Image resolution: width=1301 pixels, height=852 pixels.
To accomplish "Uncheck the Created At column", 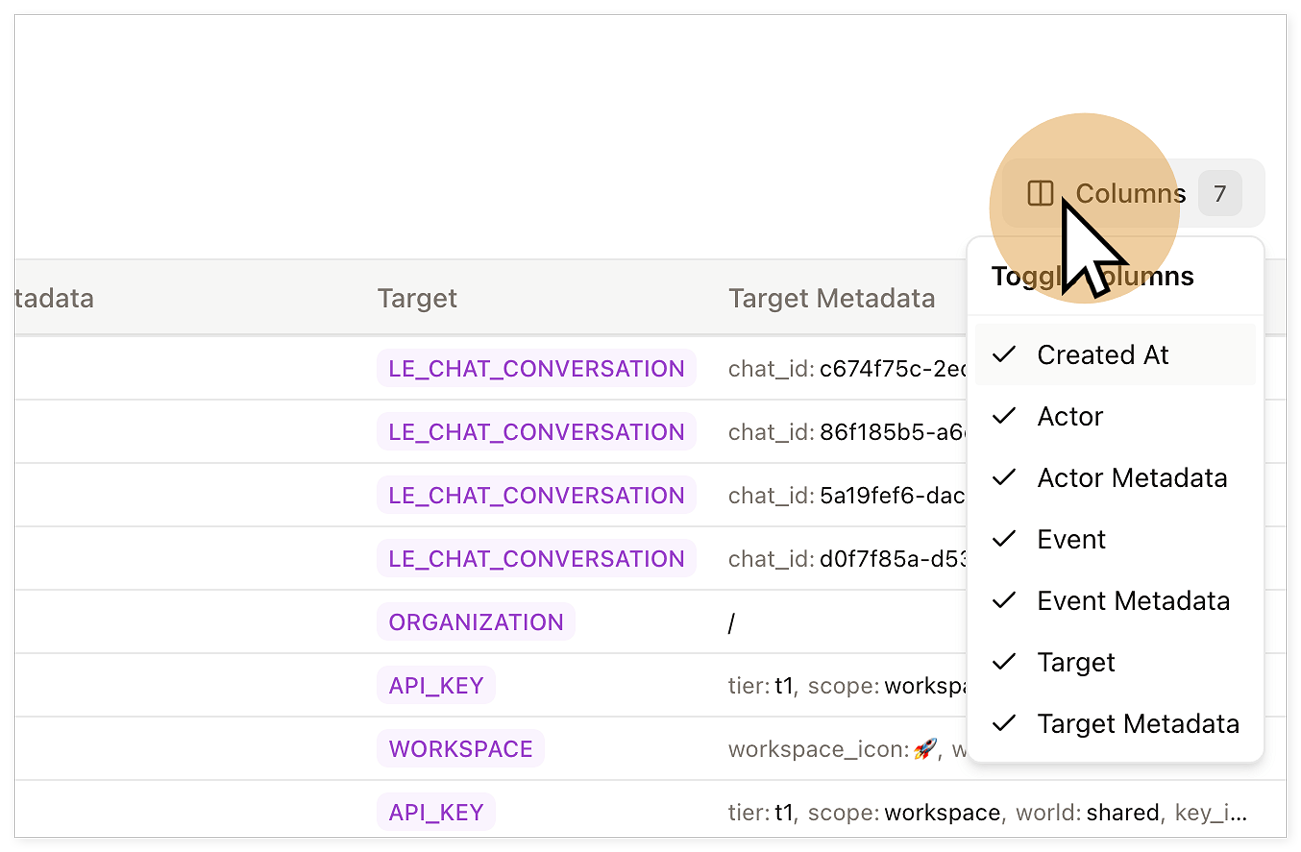I will 1115,355.
